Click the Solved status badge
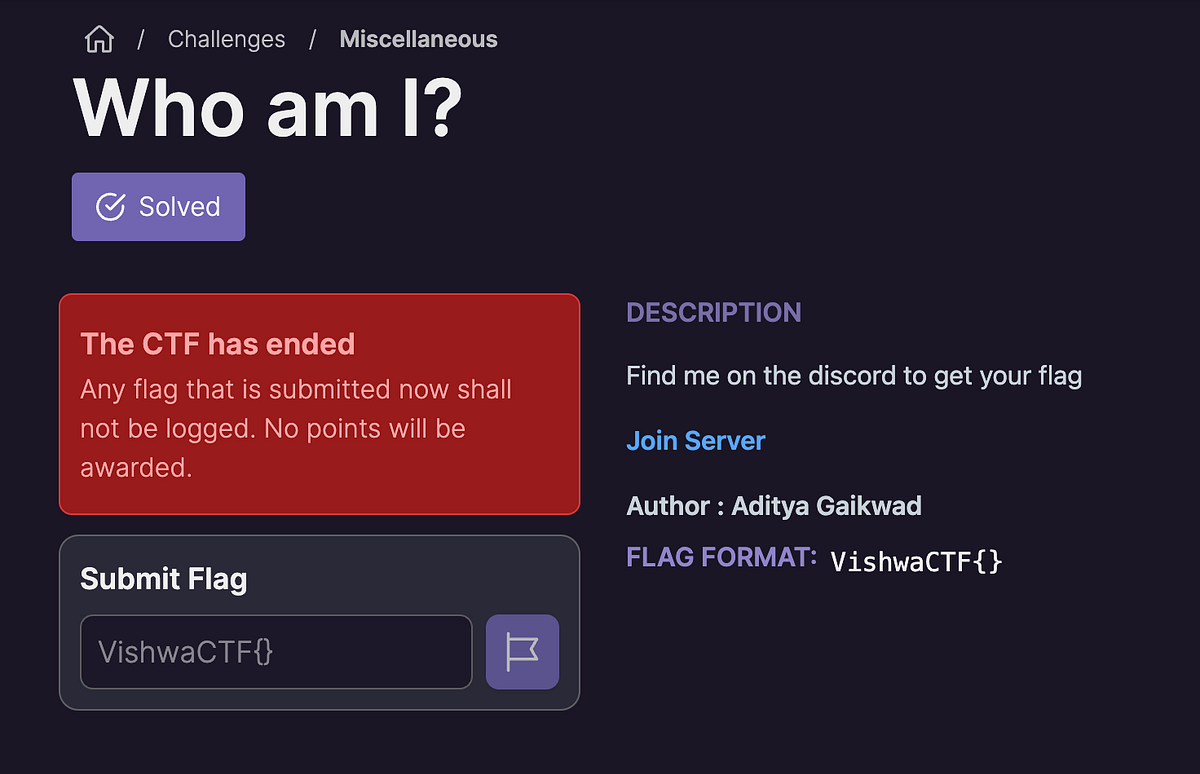The height and width of the screenshot is (774, 1200). point(158,206)
